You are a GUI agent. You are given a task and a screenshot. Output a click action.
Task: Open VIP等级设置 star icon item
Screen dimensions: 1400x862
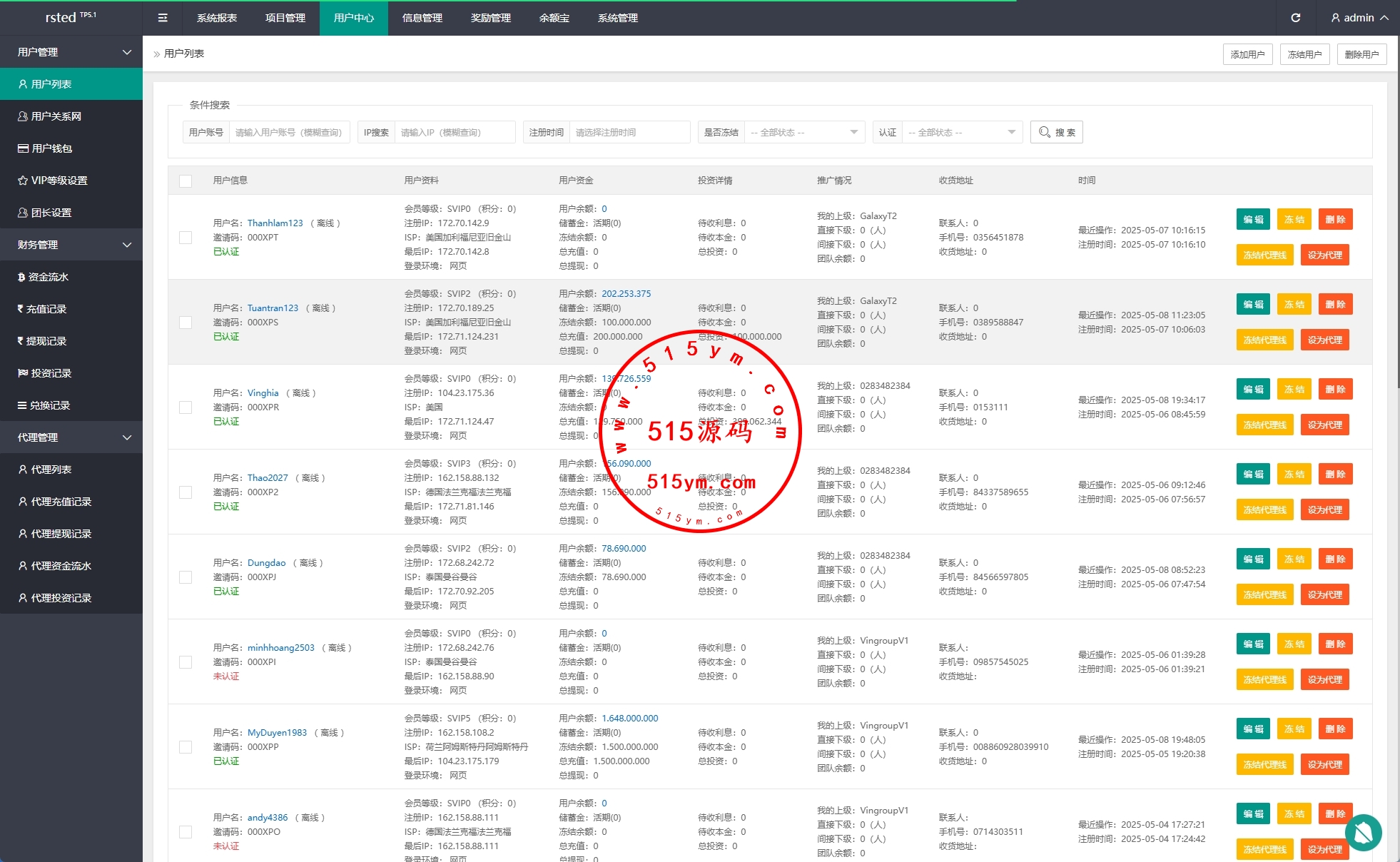pyautogui.click(x=59, y=181)
